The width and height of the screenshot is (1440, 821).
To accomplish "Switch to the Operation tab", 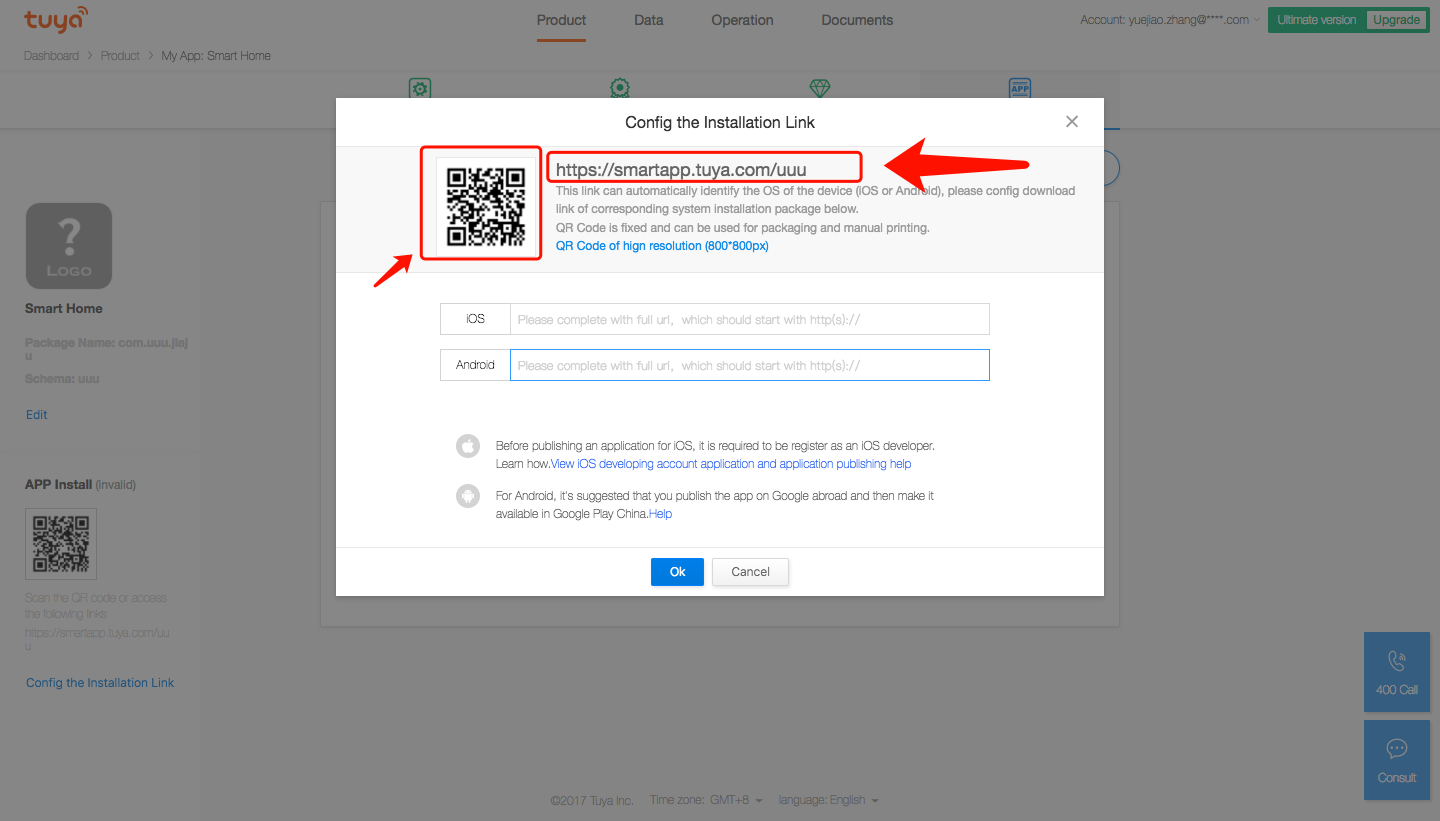I will [742, 20].
